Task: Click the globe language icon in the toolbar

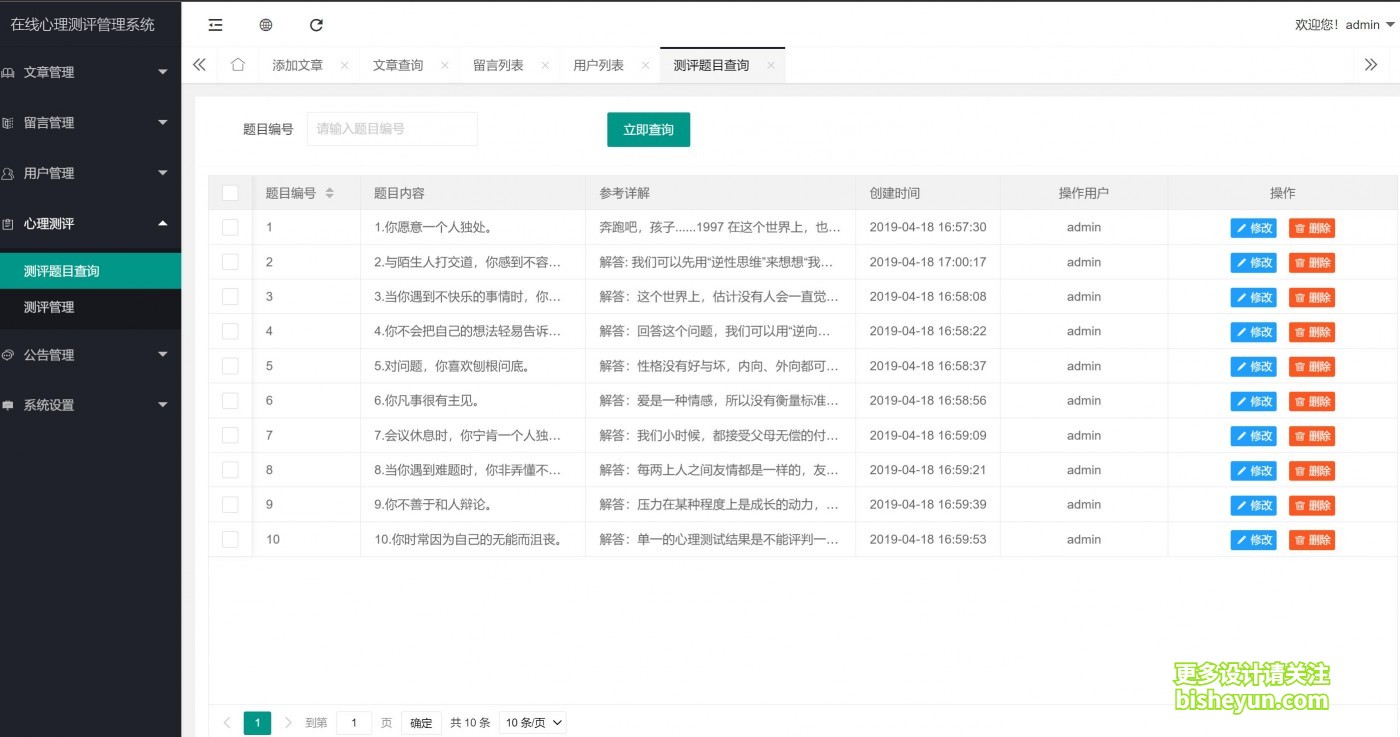Action: pyautogui.click(x=265, y=24)
